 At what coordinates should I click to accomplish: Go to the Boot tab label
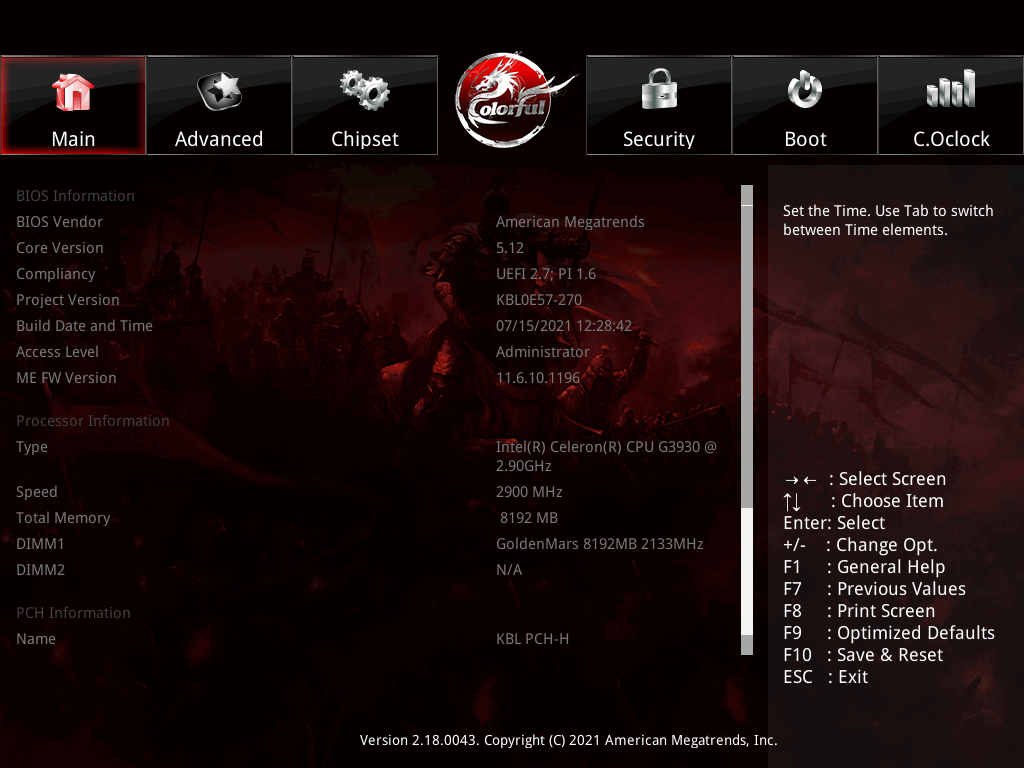click(x=805, y=139)
